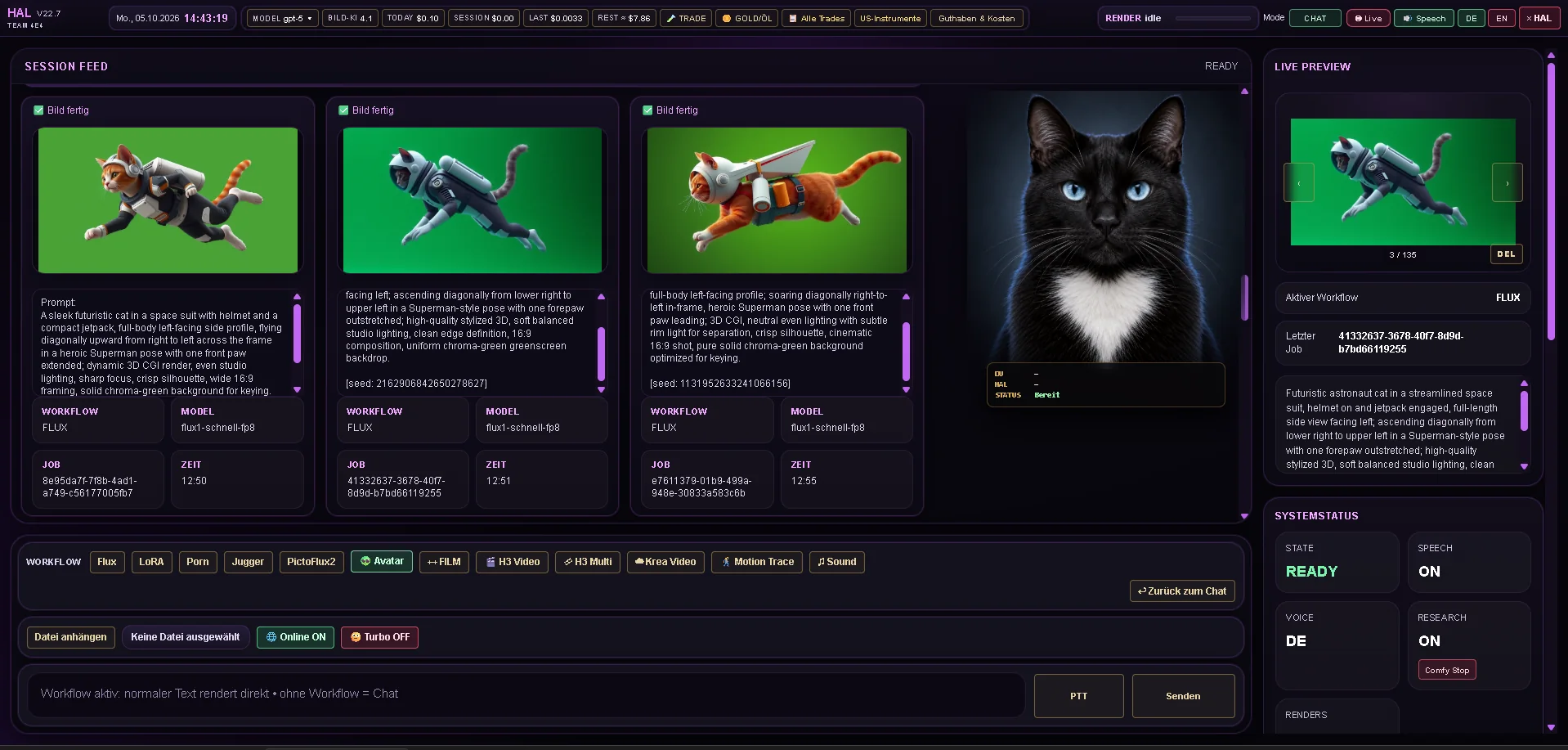1568x750 pixels.
Task: Click the PTT button
Action: (1078, 696)
